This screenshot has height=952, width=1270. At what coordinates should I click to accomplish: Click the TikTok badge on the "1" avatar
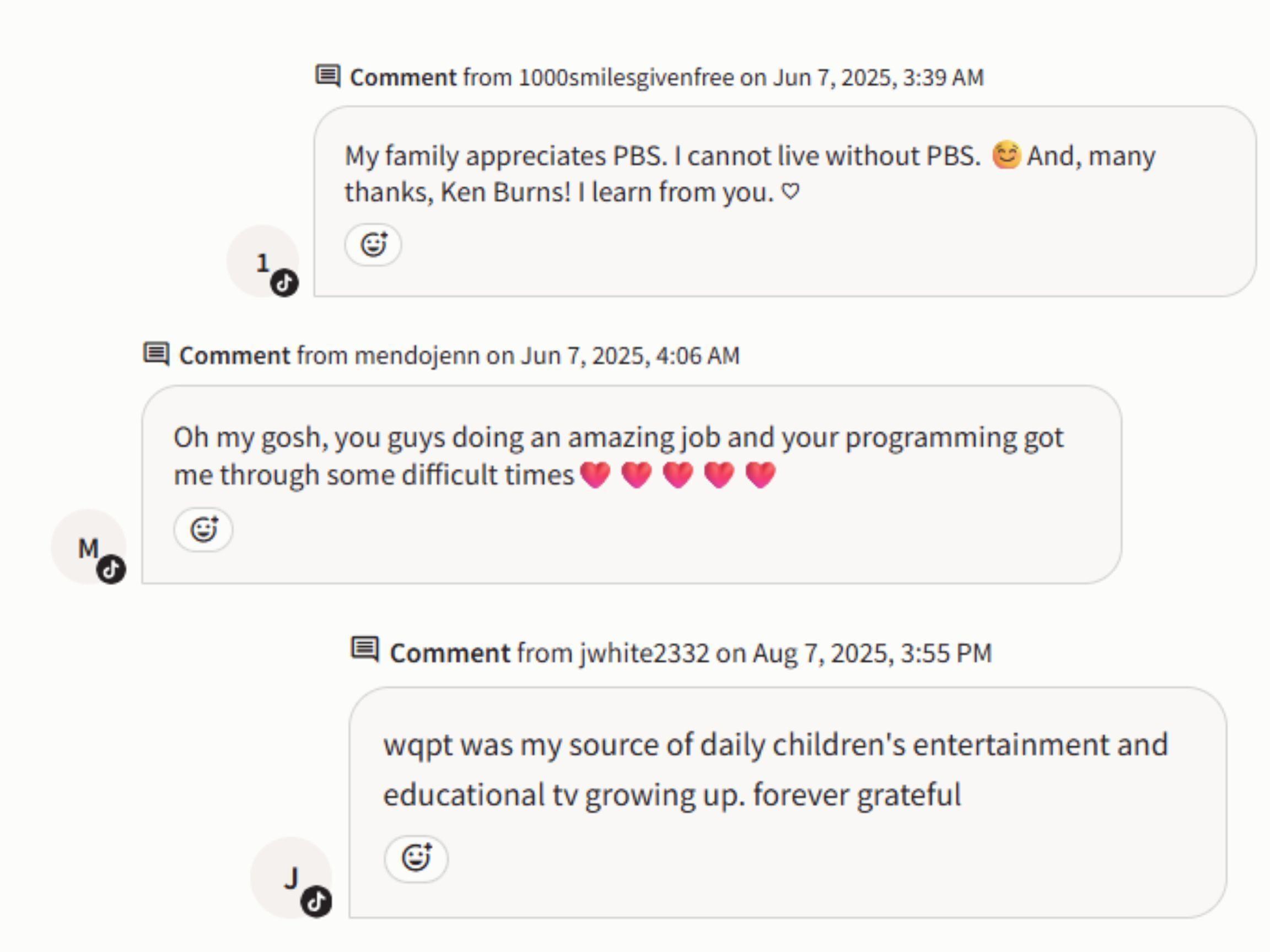pyautogui.click(x=284, y=283)
